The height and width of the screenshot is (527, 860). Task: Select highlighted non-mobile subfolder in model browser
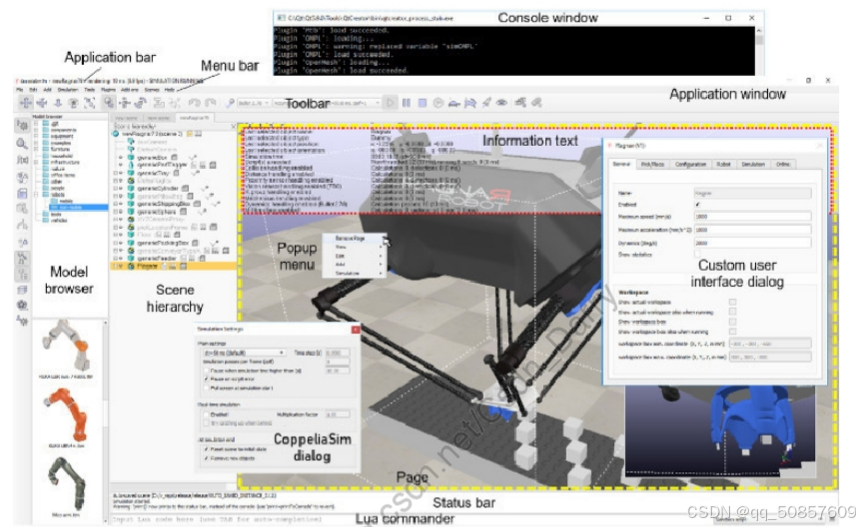(x=79, y=207)
